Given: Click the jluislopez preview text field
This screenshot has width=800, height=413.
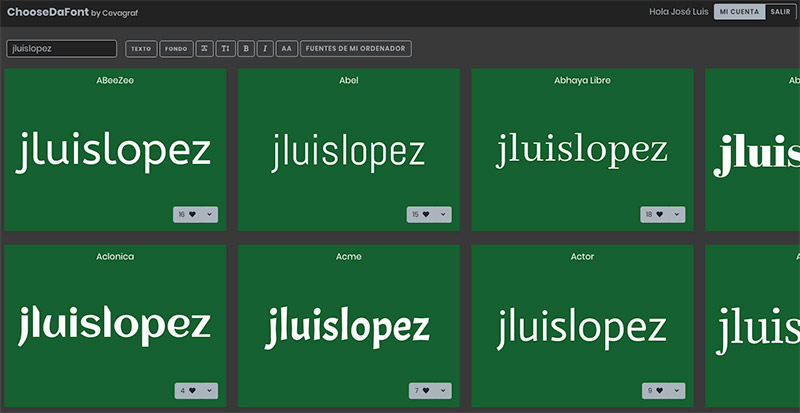Looking at the screenshot, I should click(x=62, y=48).
